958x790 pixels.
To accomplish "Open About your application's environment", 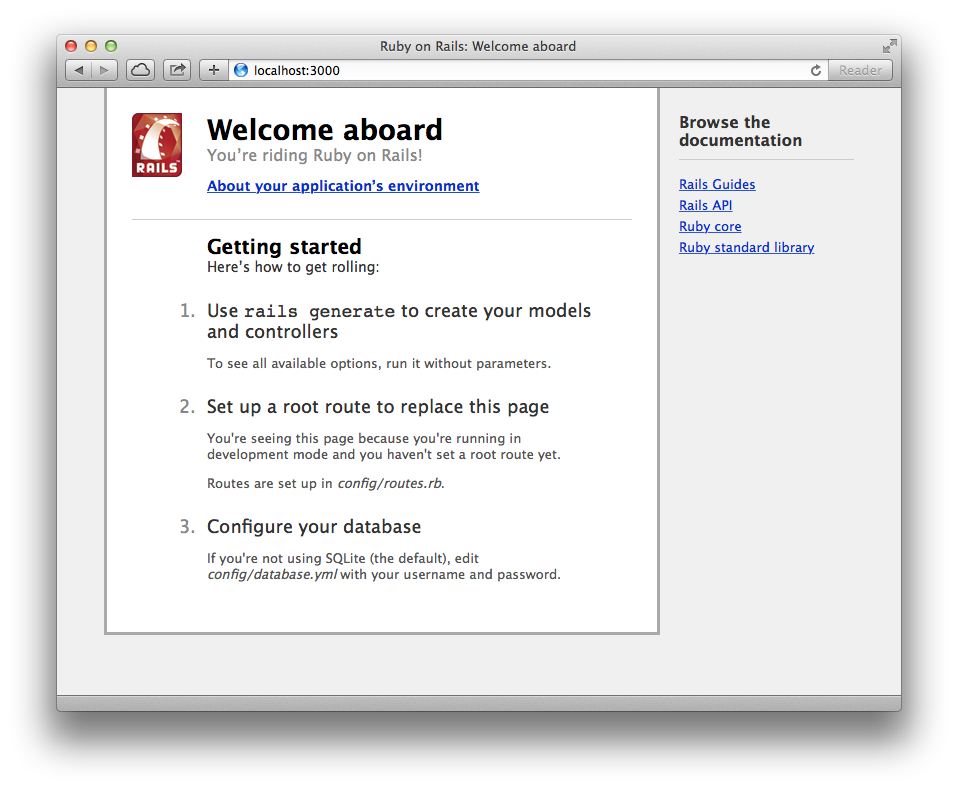I will (343, 186).
